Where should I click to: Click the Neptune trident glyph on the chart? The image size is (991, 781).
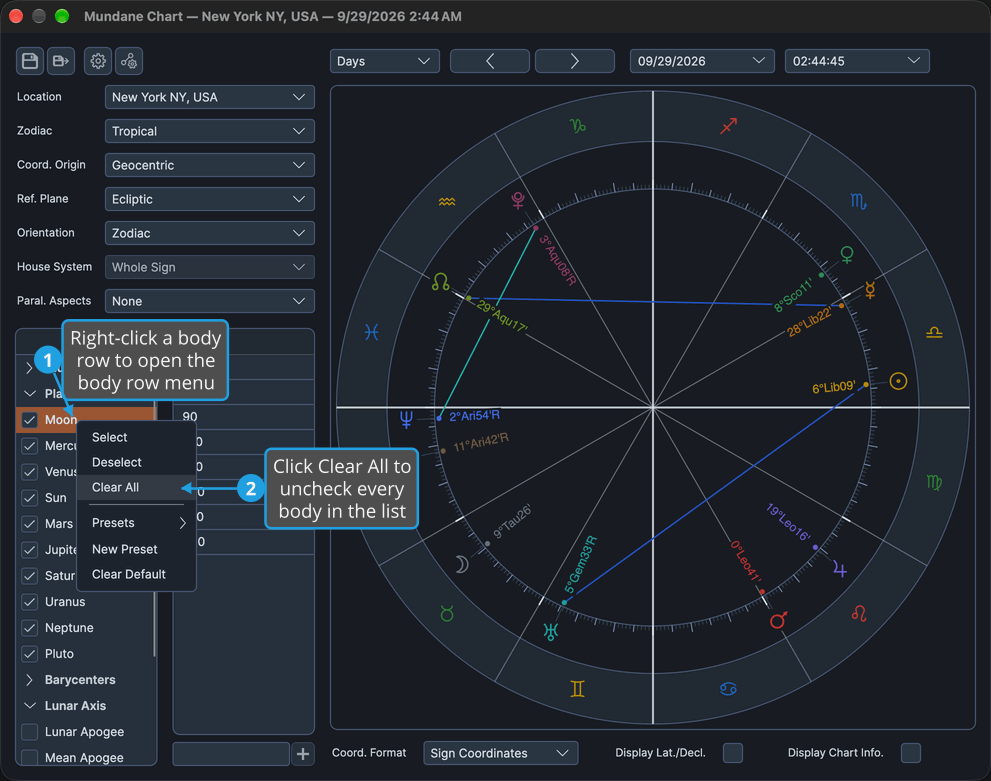406,419
